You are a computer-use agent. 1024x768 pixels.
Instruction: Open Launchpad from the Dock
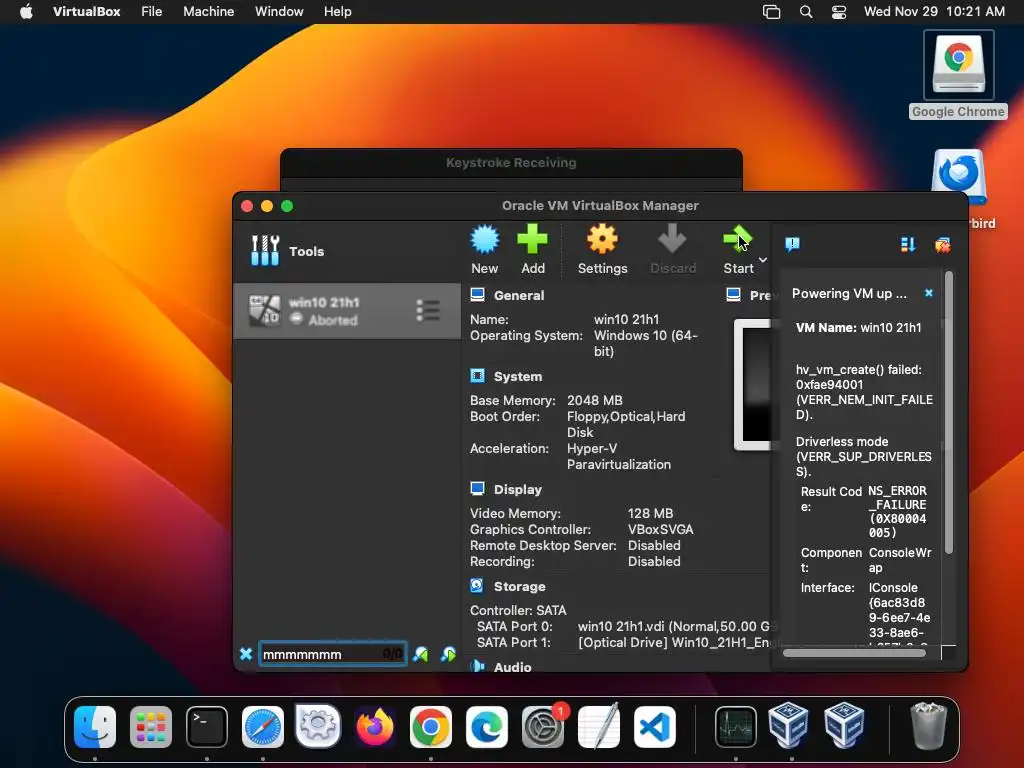coord(151,726)
